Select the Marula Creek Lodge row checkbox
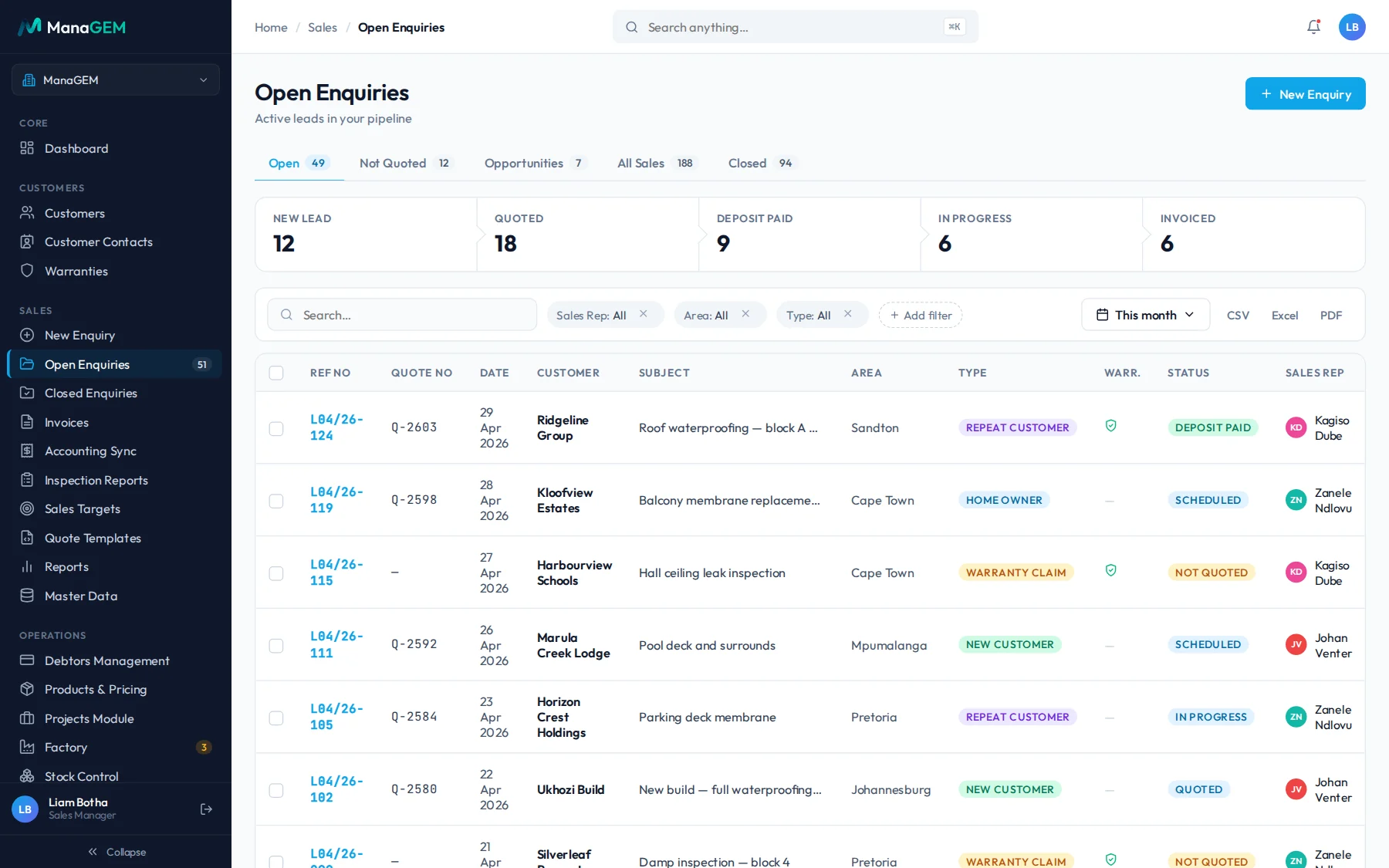Image resolution: width=1389 pixels, height=868 pixels. click(x=276, y=646)
